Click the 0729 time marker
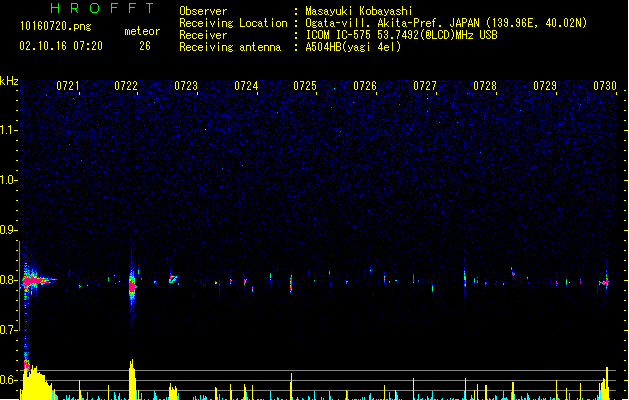629x400 pixels. coord(545,86)
